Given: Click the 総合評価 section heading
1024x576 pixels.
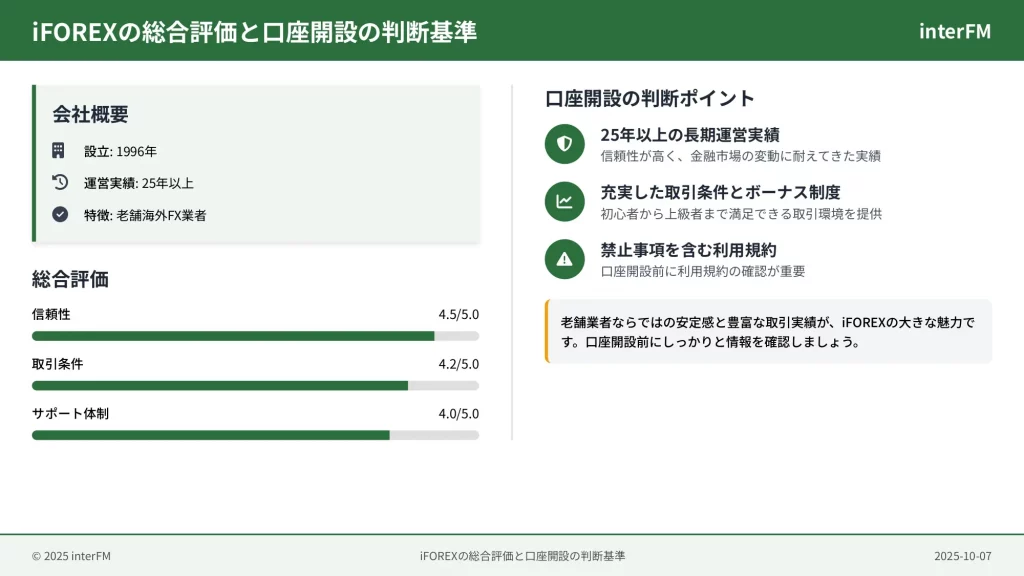Looking at the screenshot, I should point(70,279).
